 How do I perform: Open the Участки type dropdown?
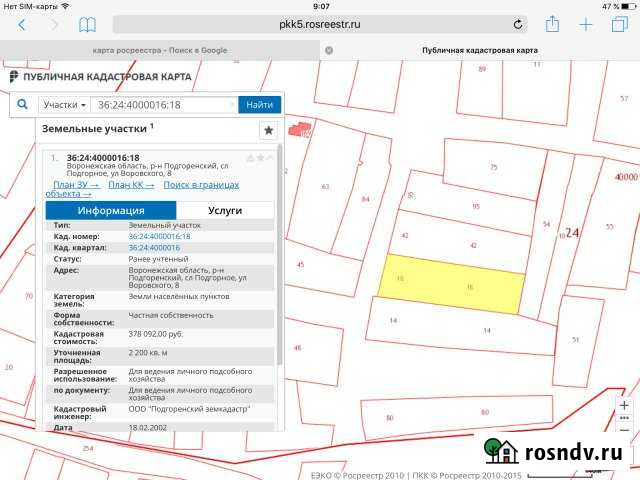click(64, 105)
